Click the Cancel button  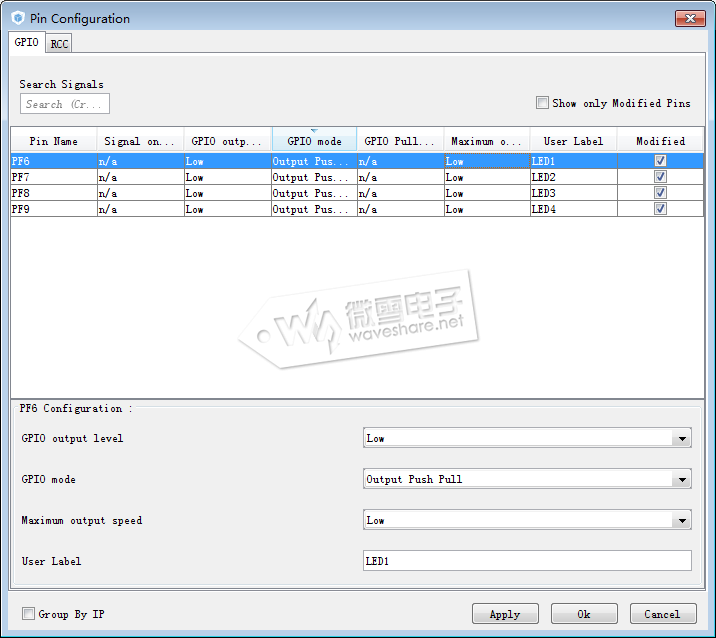coord(664,614)
